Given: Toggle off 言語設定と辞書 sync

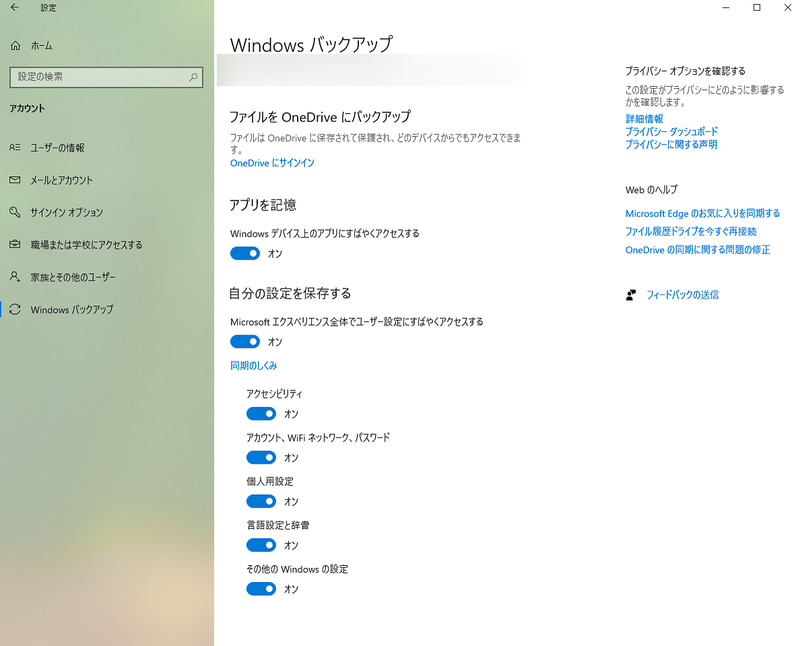Looking at the screenshot, I should pyautogui.click(x=261, y=545).
